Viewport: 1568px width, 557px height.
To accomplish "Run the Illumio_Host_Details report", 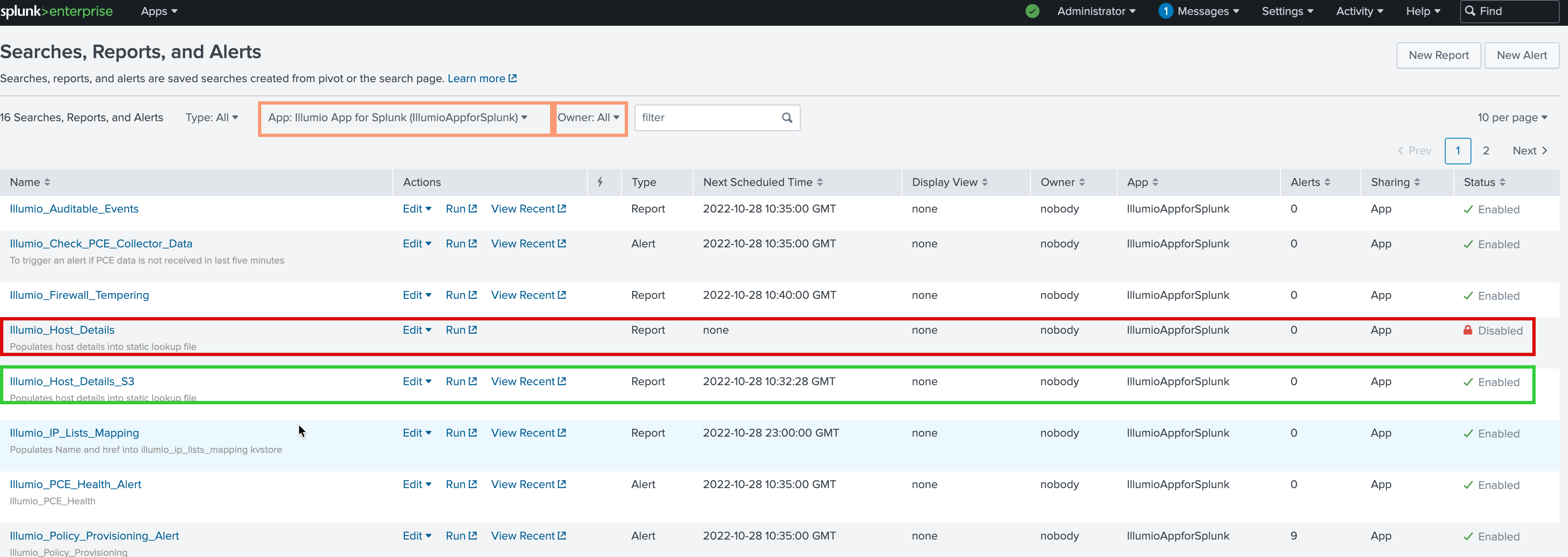I will click(461, 330).
